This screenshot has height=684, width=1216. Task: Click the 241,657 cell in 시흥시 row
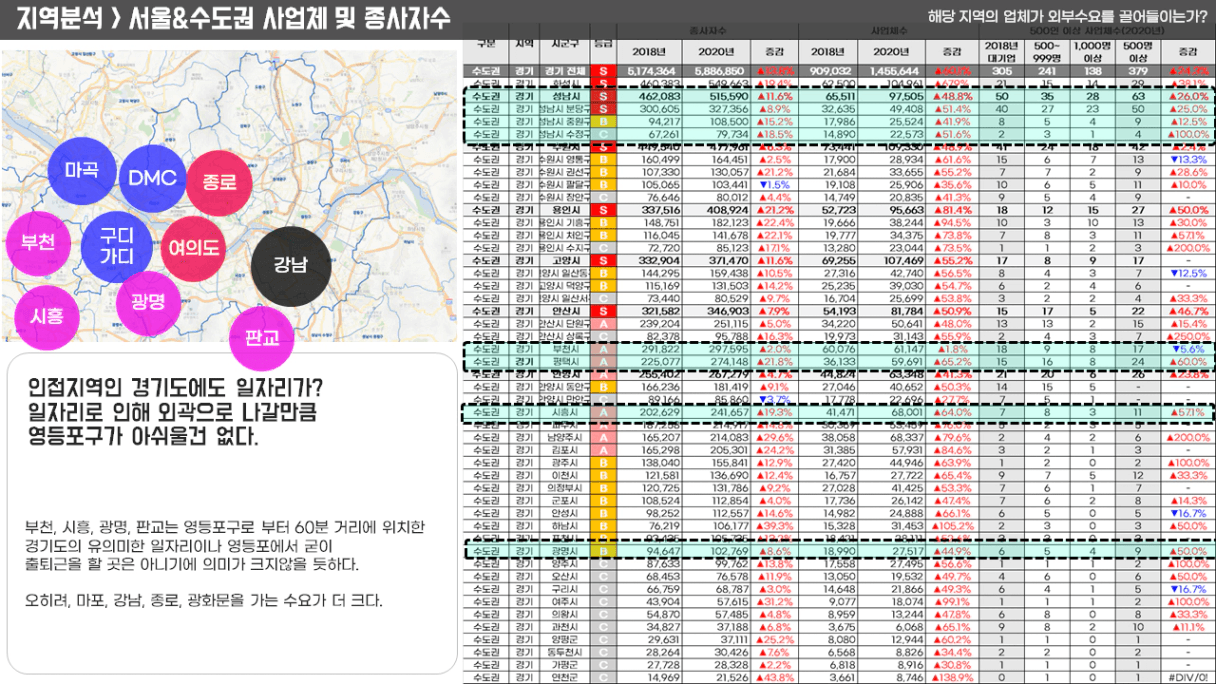[718, 411]
